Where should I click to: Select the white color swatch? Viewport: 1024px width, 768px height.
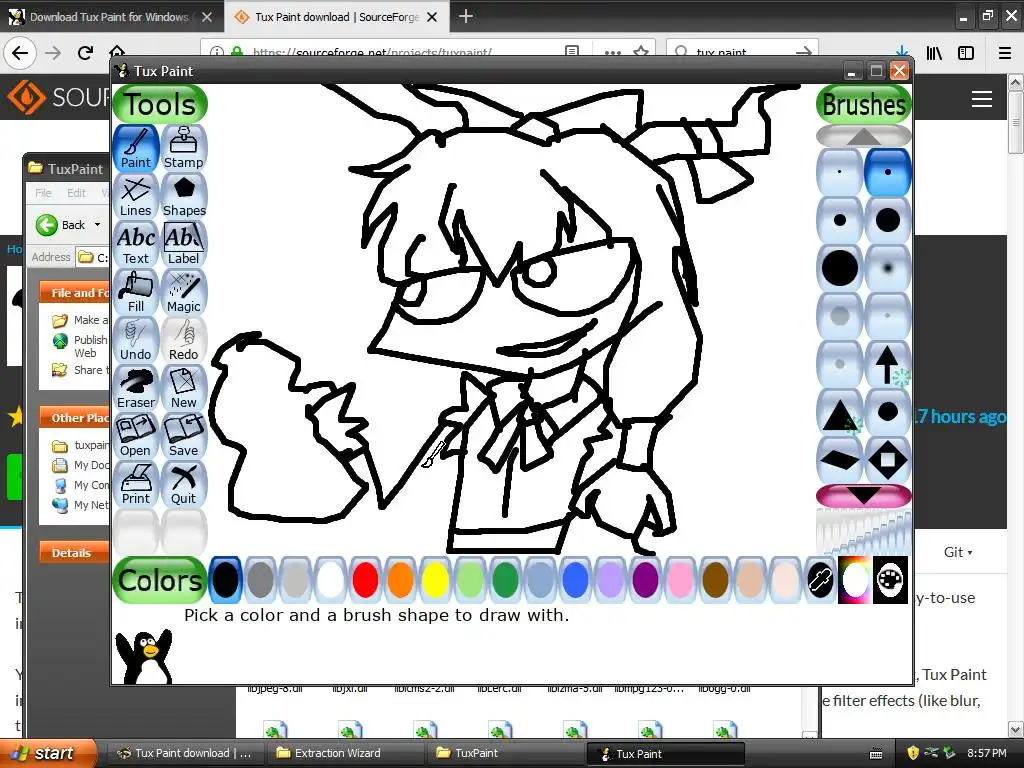click(x=330, y=579)
